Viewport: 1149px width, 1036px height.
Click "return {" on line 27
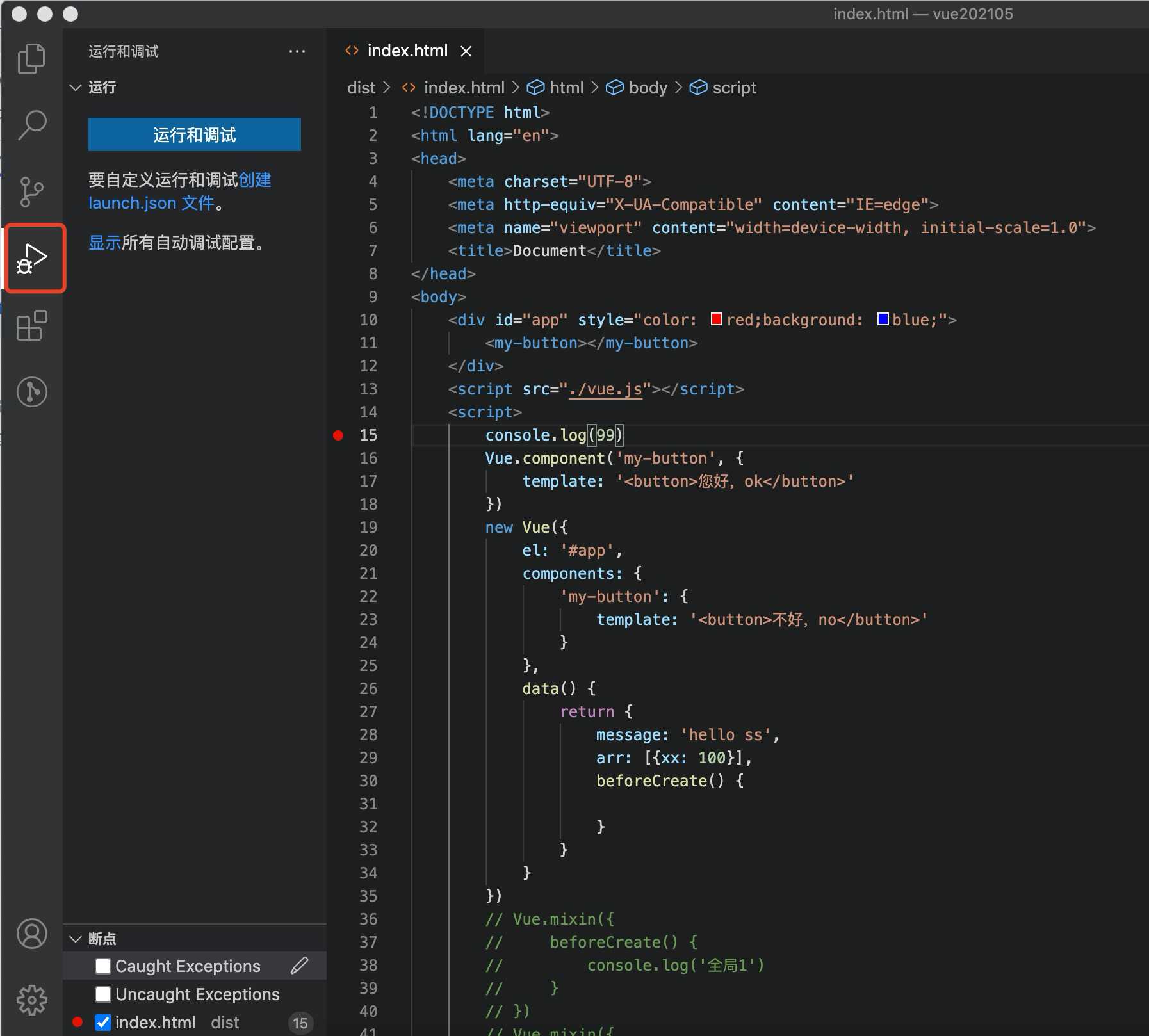(596, 712)
